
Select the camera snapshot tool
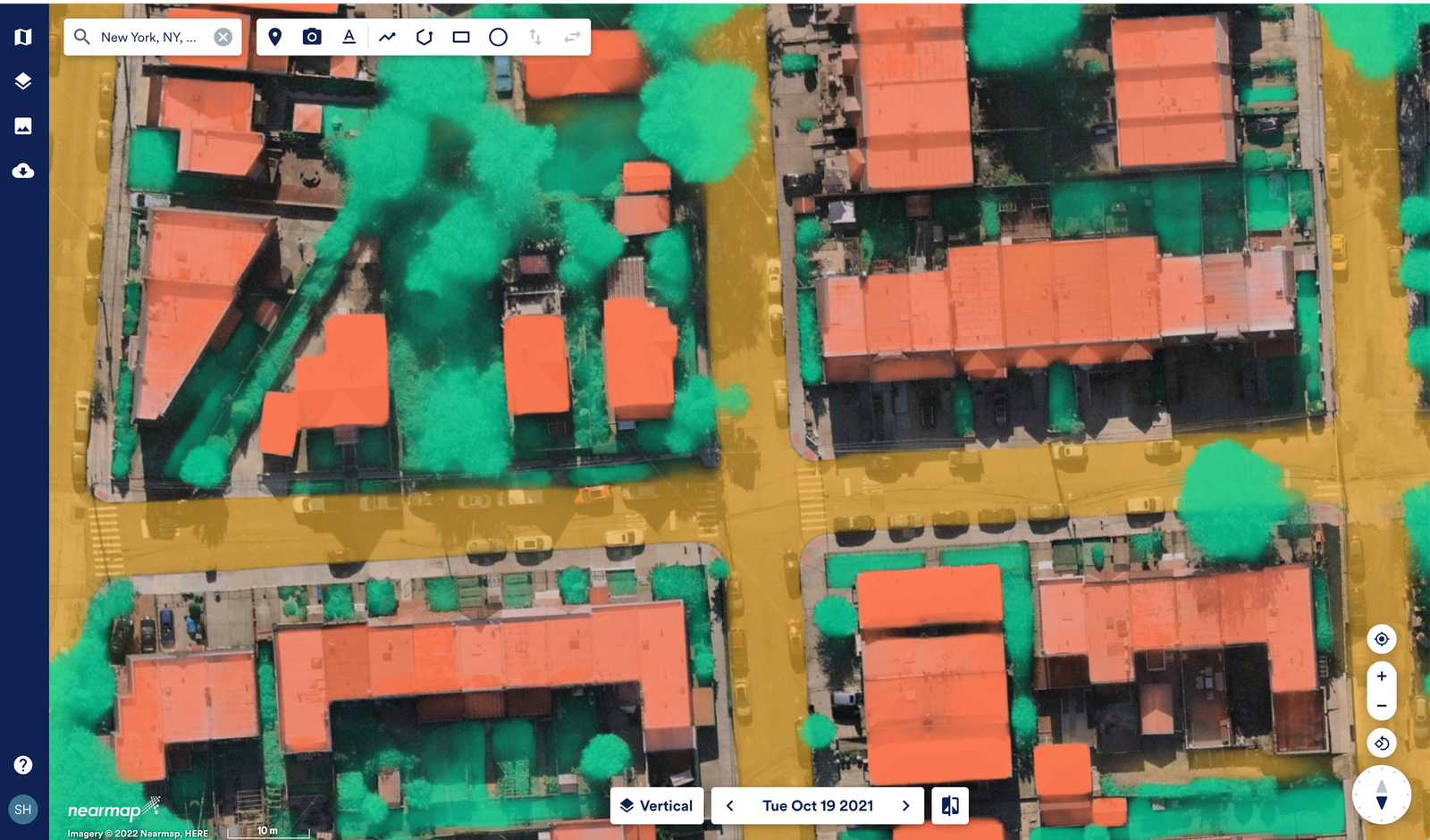312,37
